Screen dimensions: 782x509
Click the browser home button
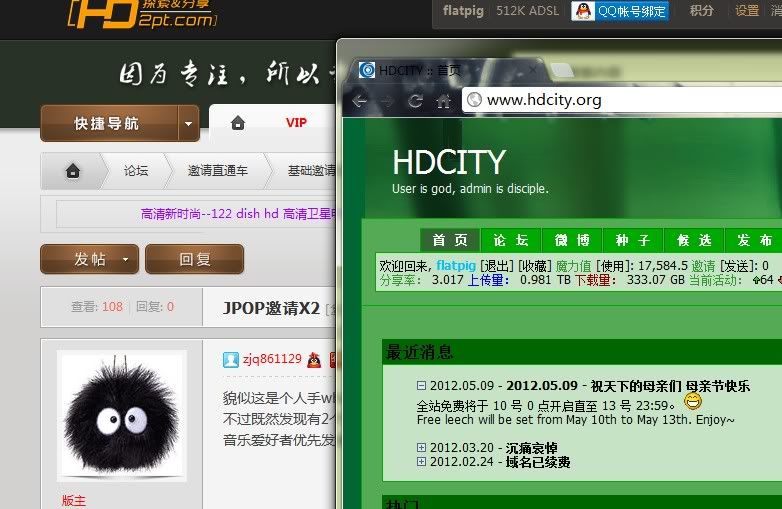pyautogui.click(x=443, y=101)
